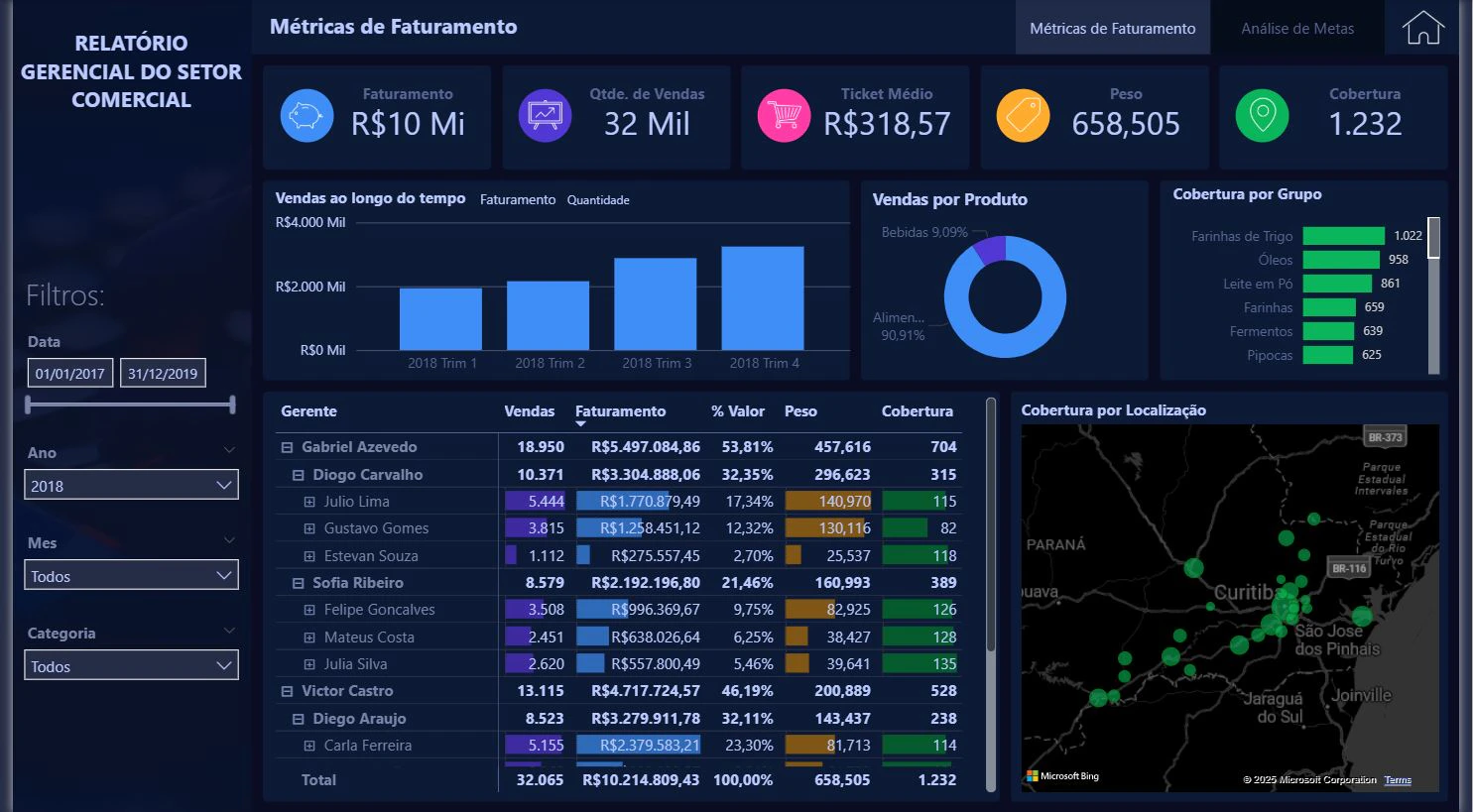Click Felipe Goncalves Faturamento R$996.369,67 cell
The width and height of the screenshot is (1473, 812).
(639, 610)
